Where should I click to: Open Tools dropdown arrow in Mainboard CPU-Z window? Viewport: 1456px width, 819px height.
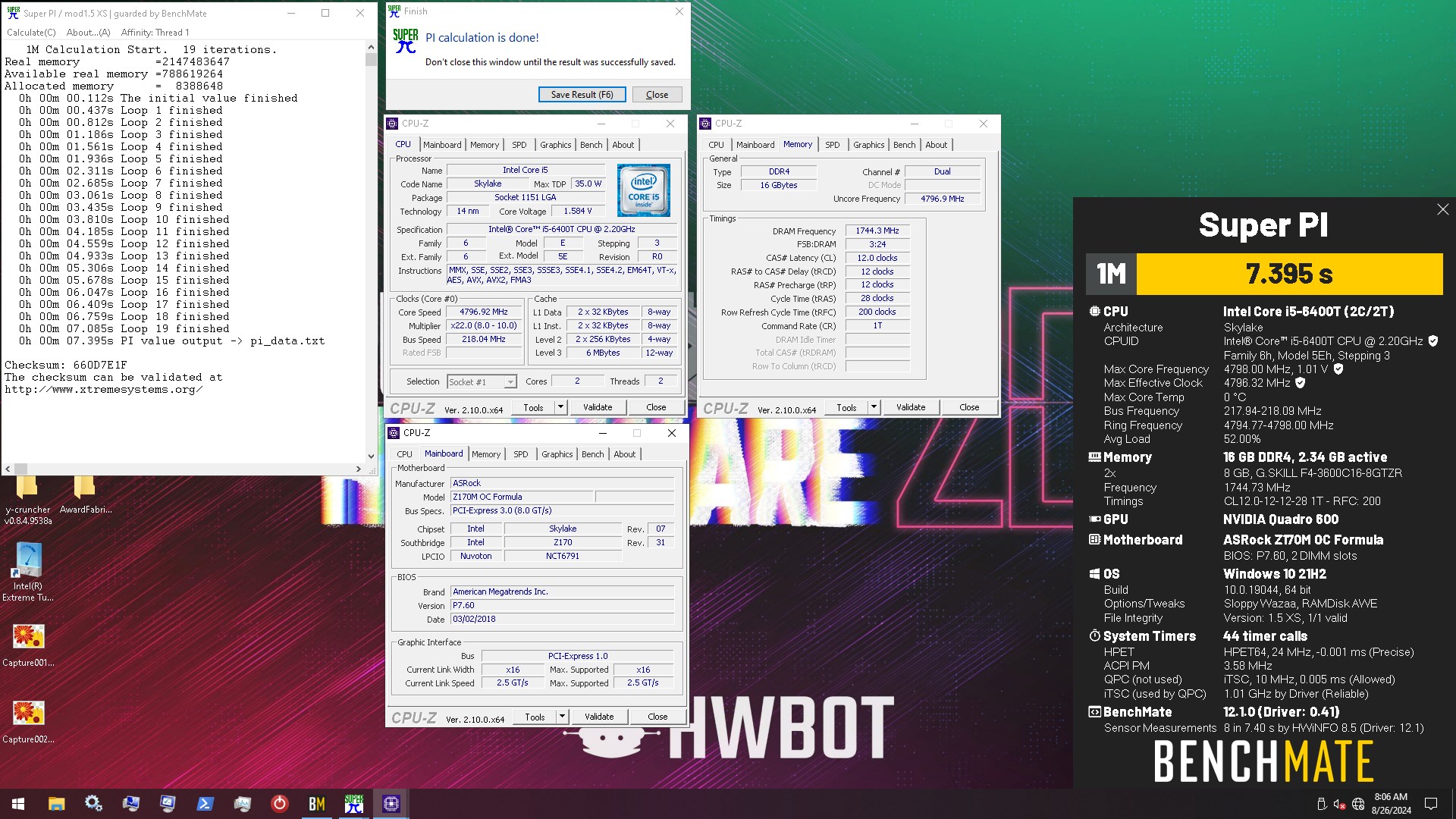tap(562, 717)
